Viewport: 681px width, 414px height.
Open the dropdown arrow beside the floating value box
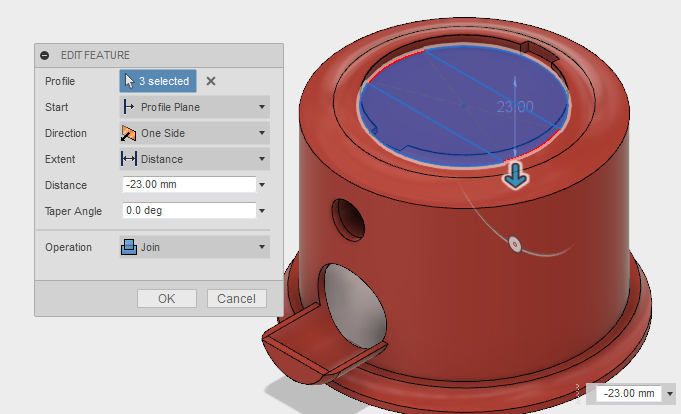(x=670, y=394)
